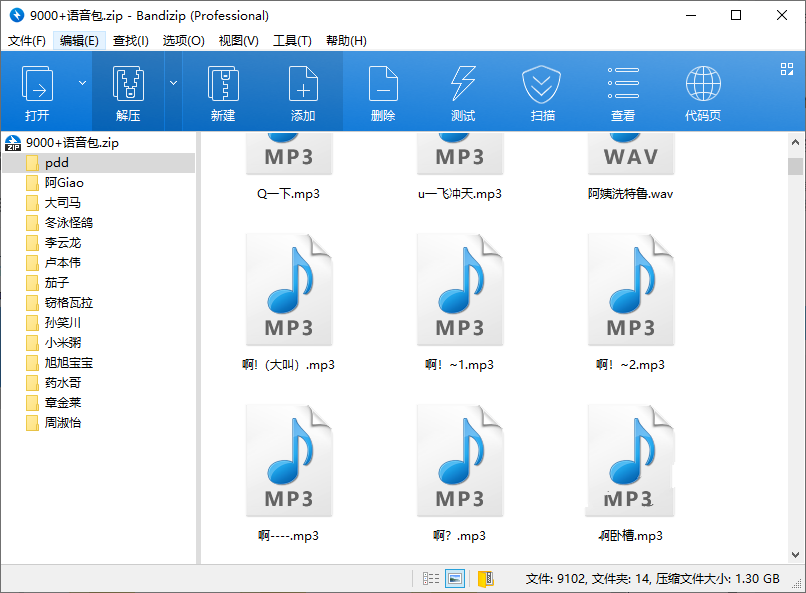Switch to details list view in status bar
The width and height of the screenshot is (806, 593).
click(431, 579)
